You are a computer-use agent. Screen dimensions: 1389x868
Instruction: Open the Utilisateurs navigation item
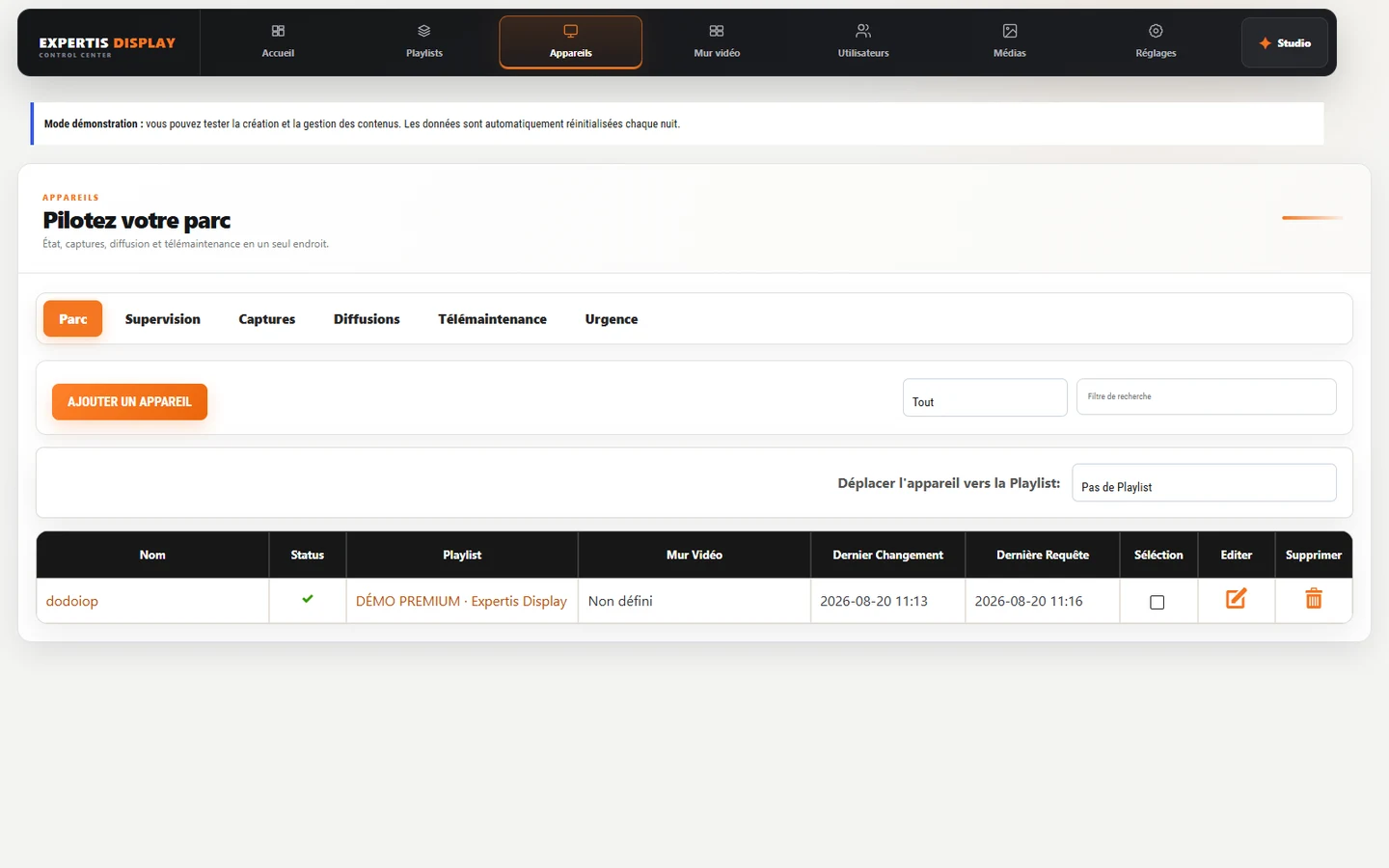(x=863, y=42)
